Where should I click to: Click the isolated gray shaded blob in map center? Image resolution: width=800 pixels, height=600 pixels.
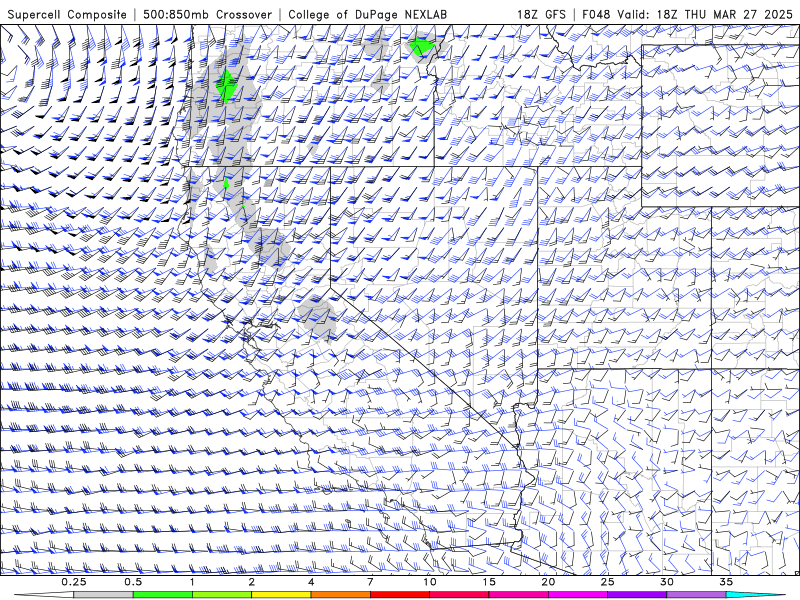click(317, 318)
